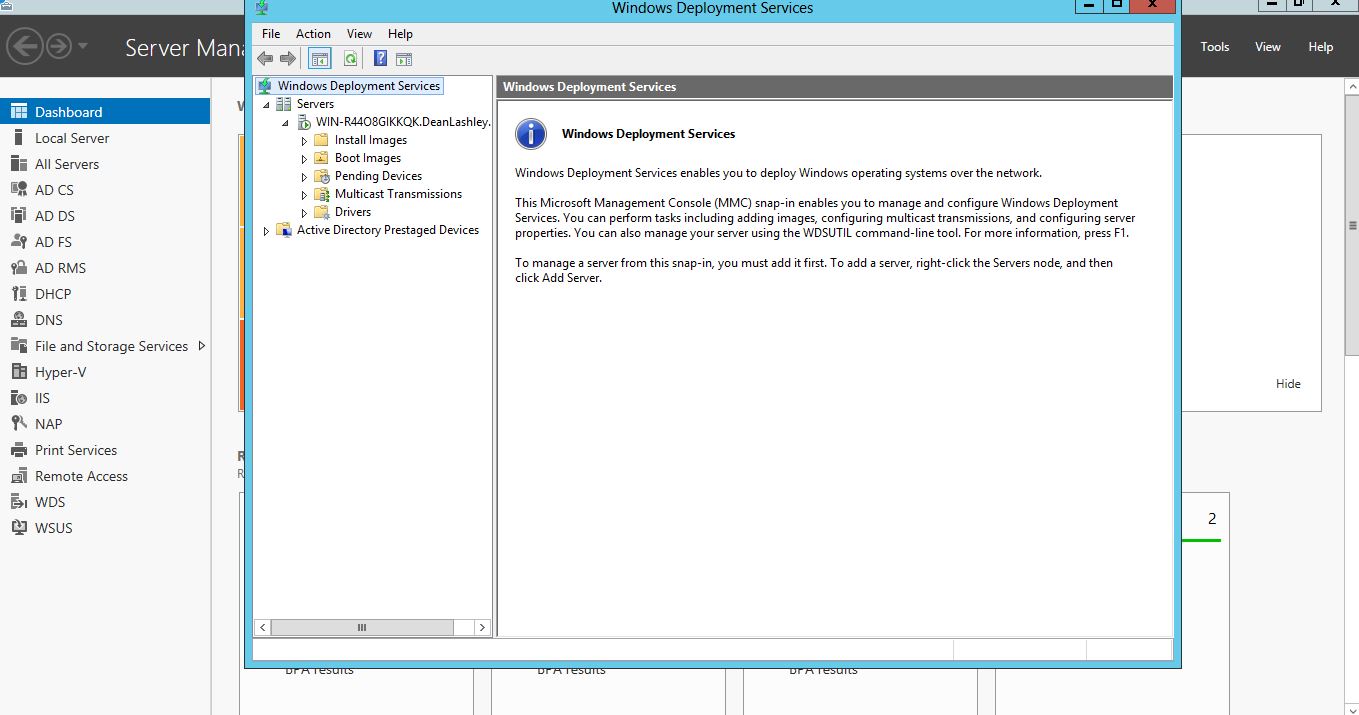
Task: Click the WDS icon in Server Manager sidebar
Action: (x=18, y=502)
